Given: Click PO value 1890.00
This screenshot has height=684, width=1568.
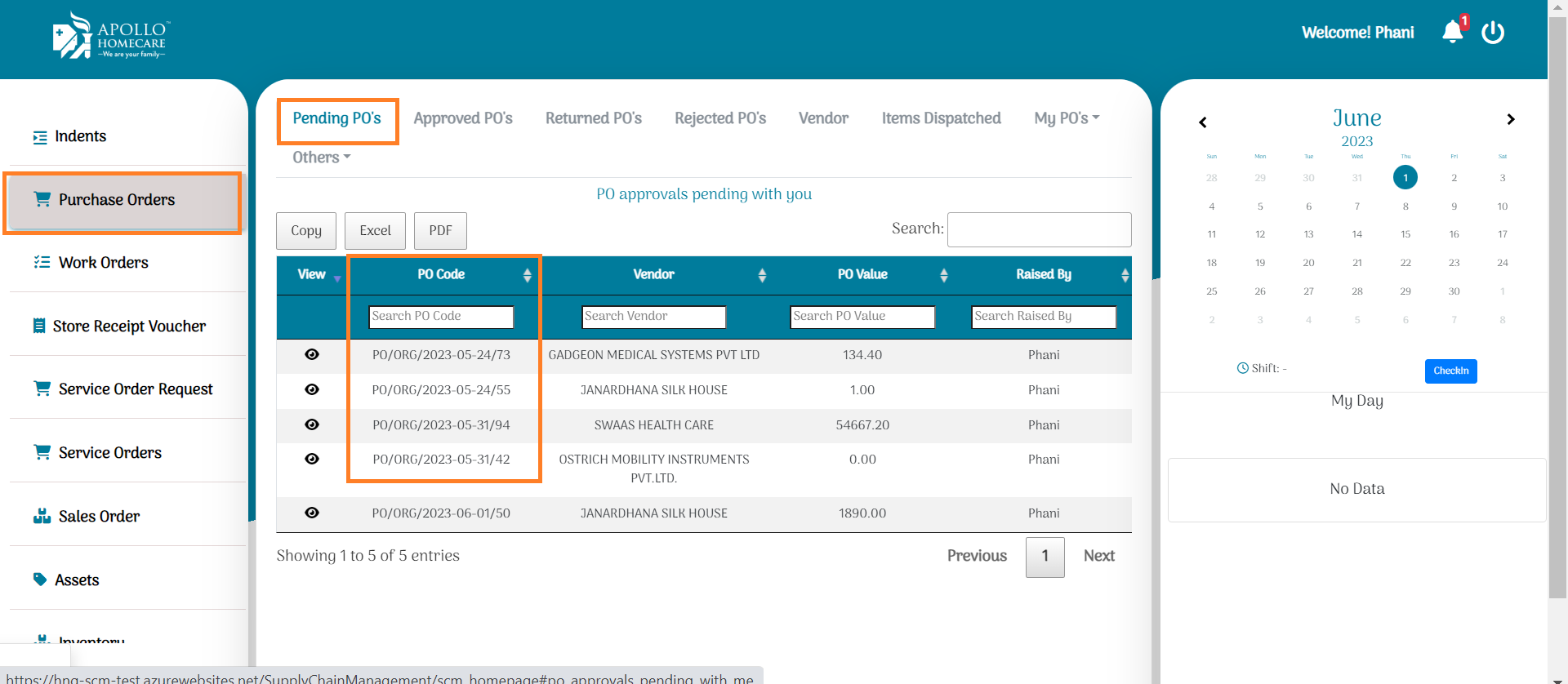Looking at the screenshot, I should [862, 513].
